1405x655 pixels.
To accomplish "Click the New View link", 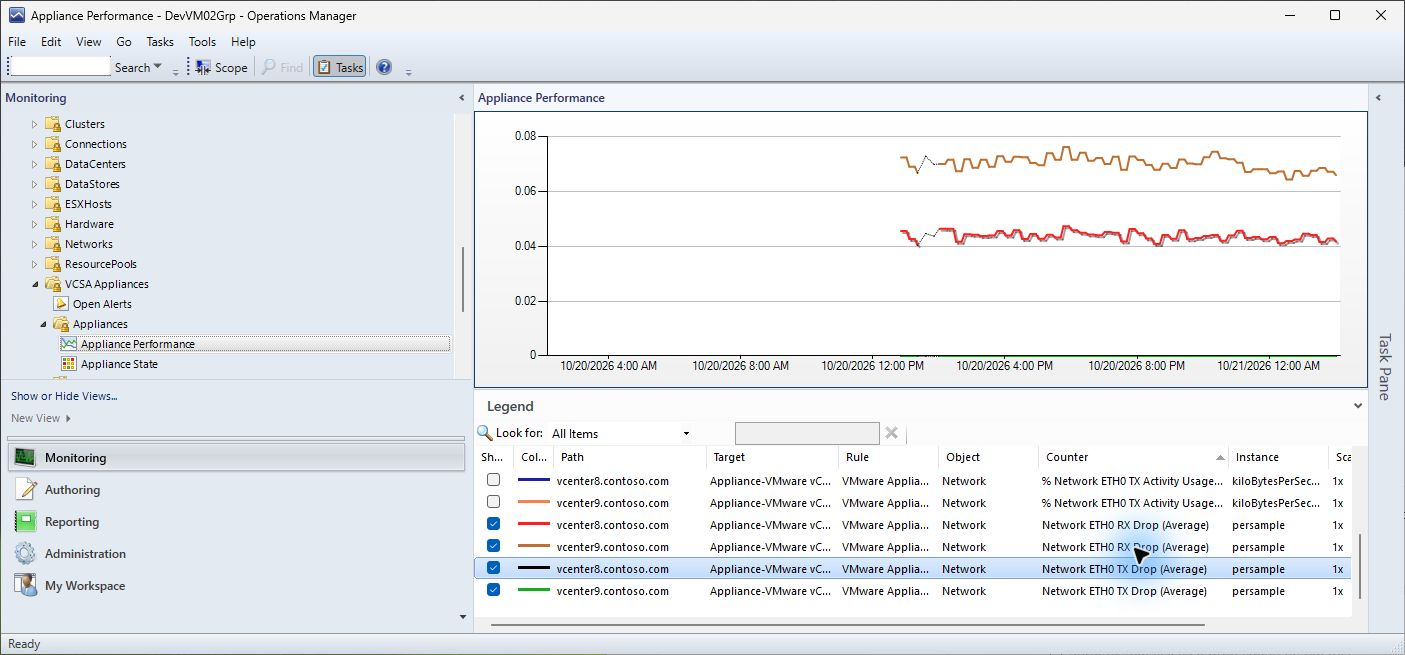I will coord(41,418).
